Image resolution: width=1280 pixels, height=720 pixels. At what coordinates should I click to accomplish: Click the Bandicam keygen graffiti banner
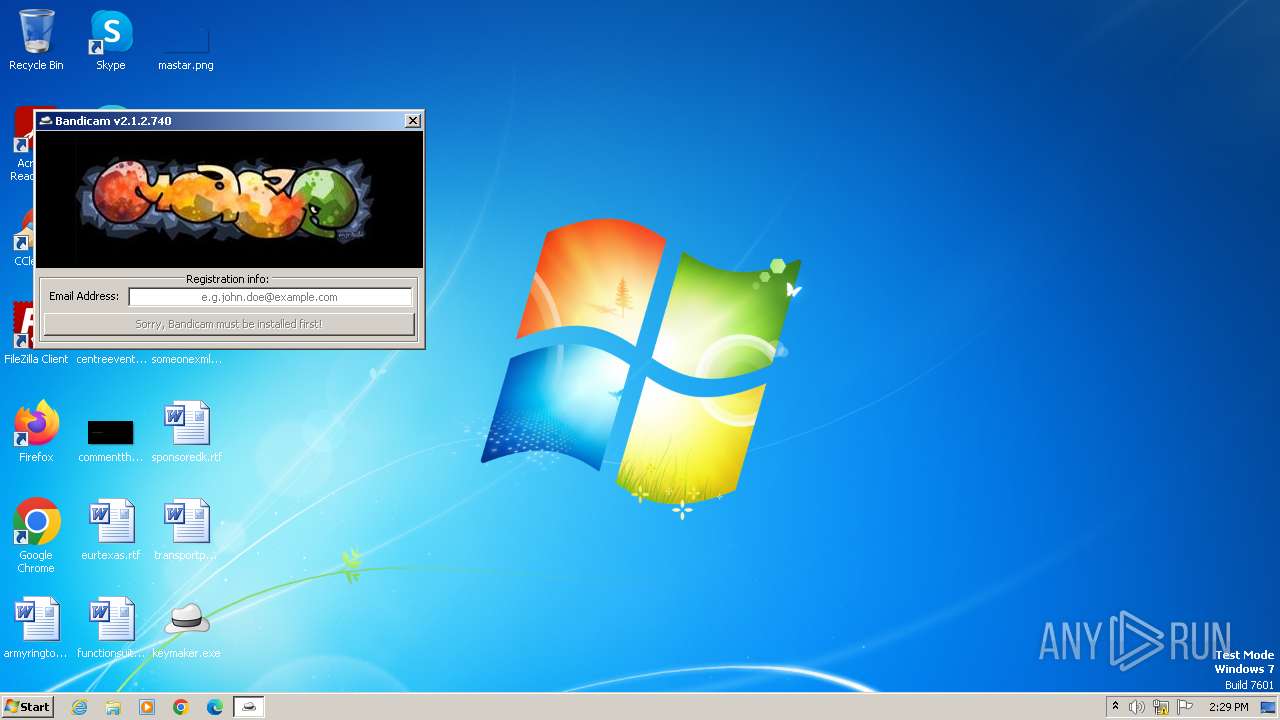[229, 200]
